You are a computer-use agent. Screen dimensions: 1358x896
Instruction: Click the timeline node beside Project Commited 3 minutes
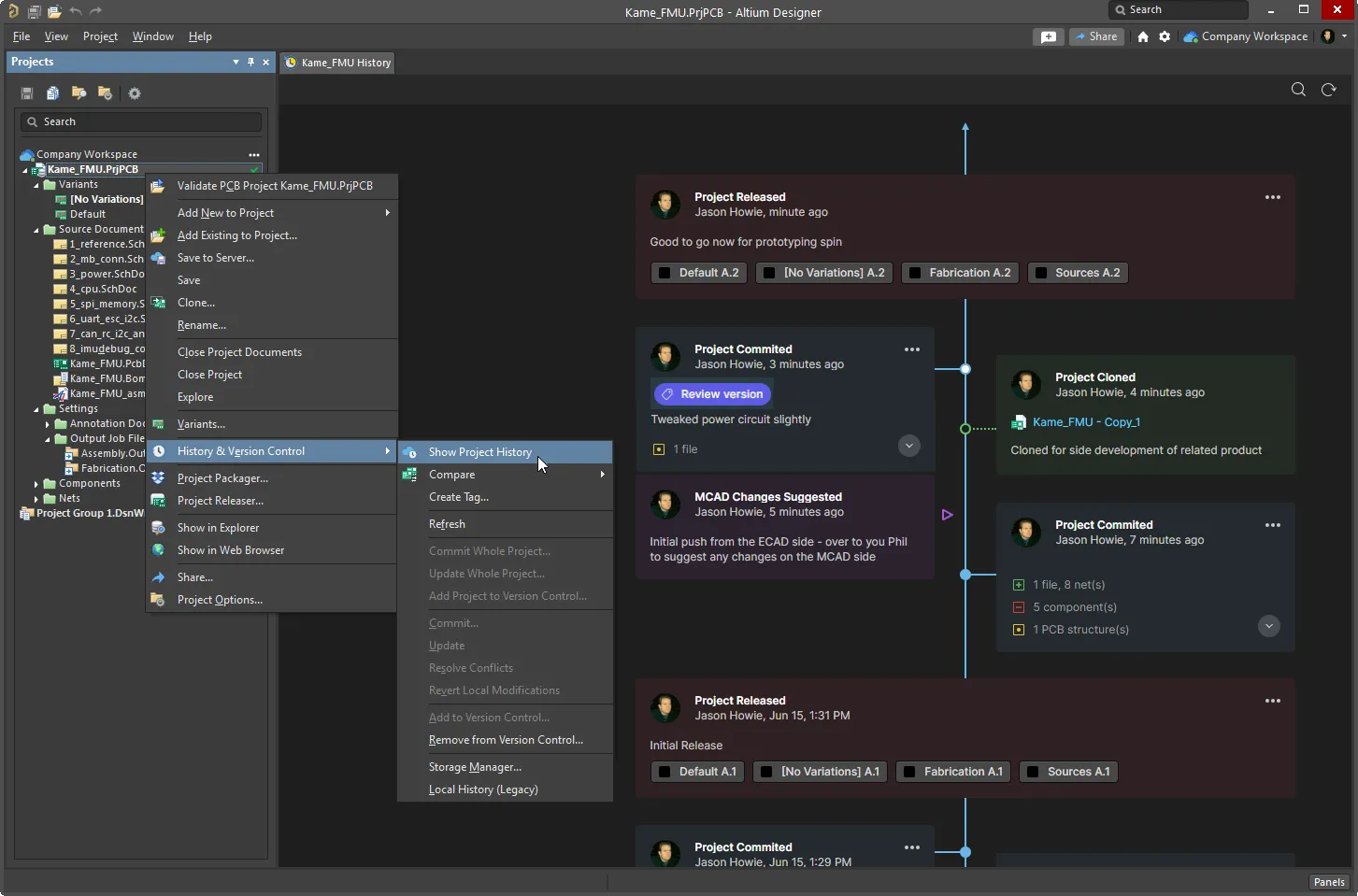point(965,369)
